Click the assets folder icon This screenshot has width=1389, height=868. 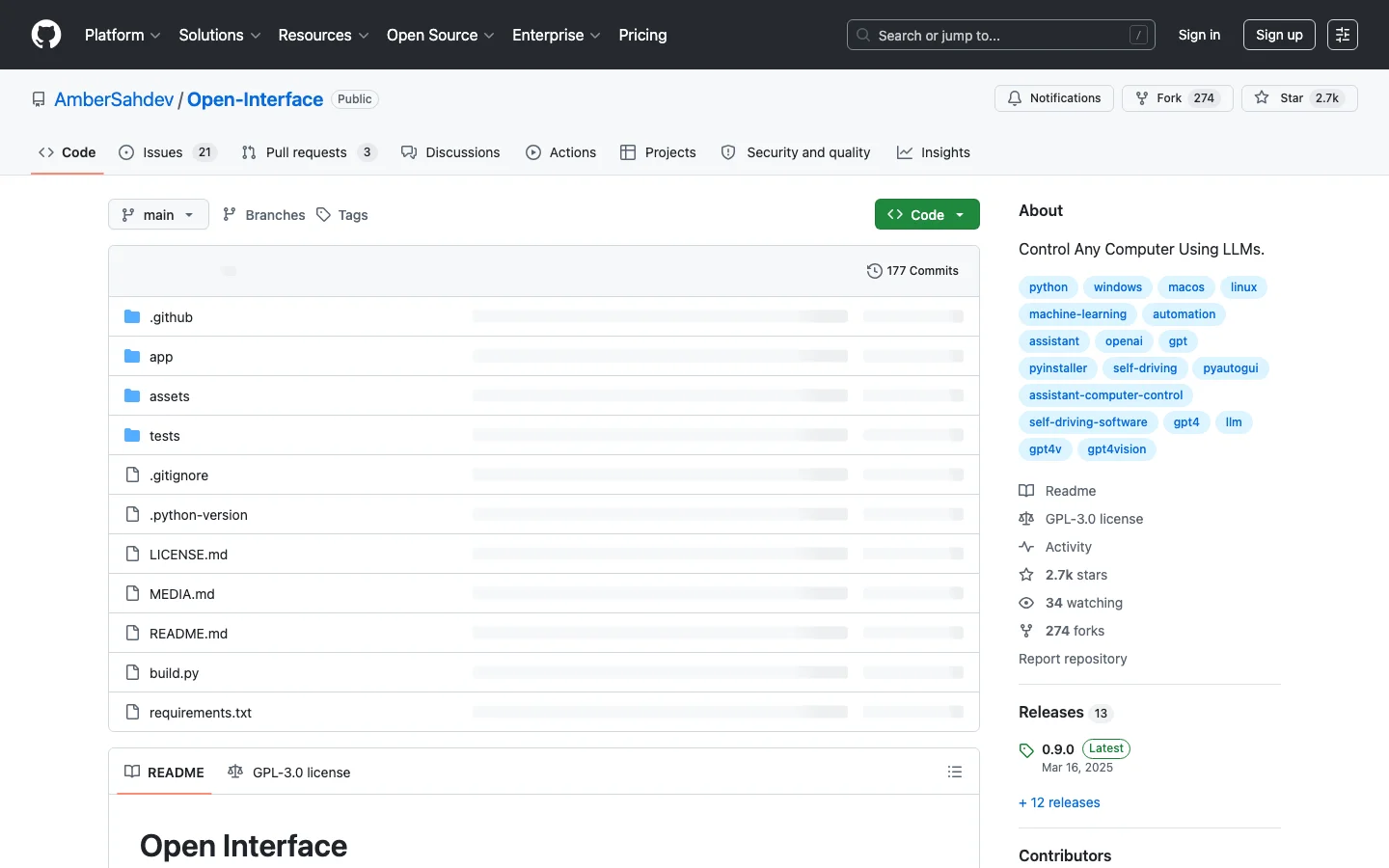[x=132, y=395]
